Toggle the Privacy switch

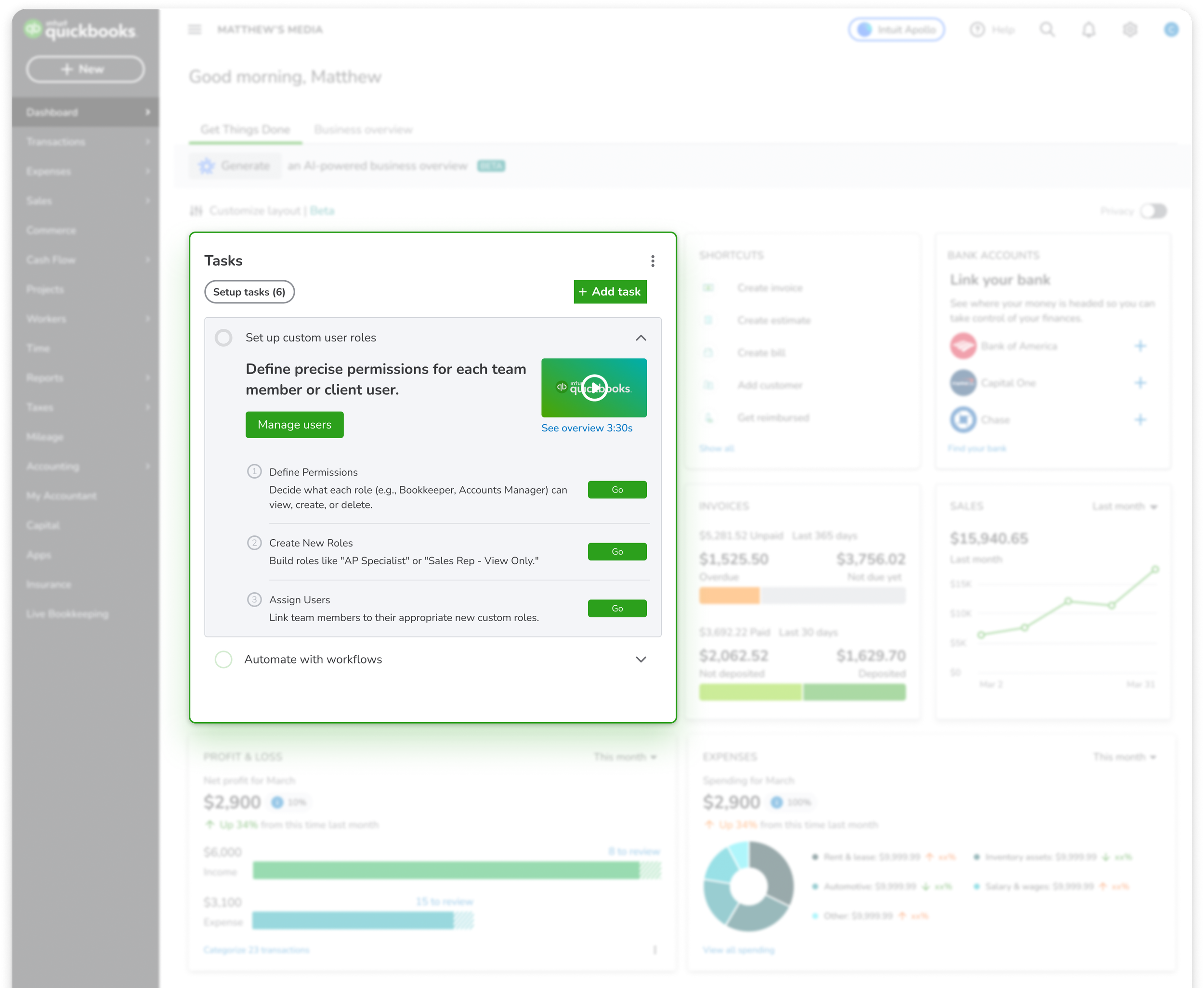tap(1153, 211)
